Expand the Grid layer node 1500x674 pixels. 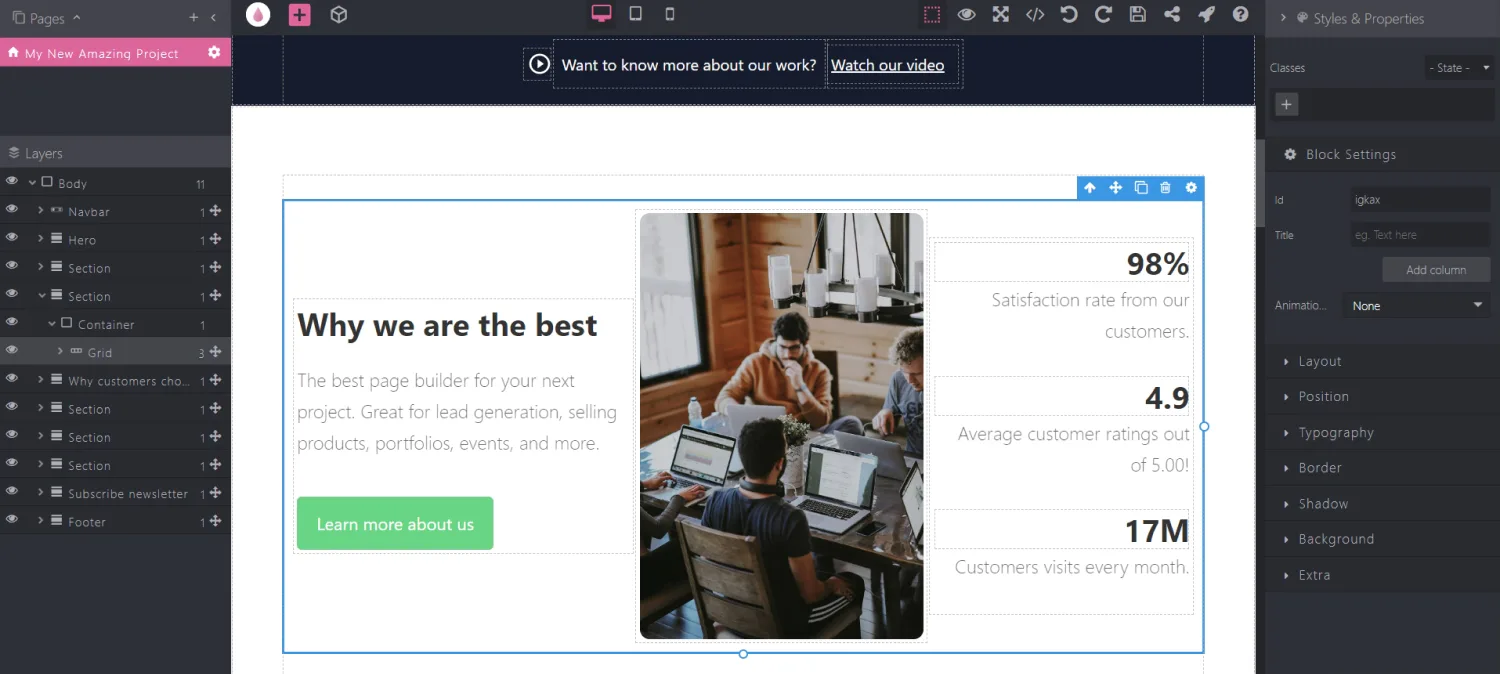[60, 352]
